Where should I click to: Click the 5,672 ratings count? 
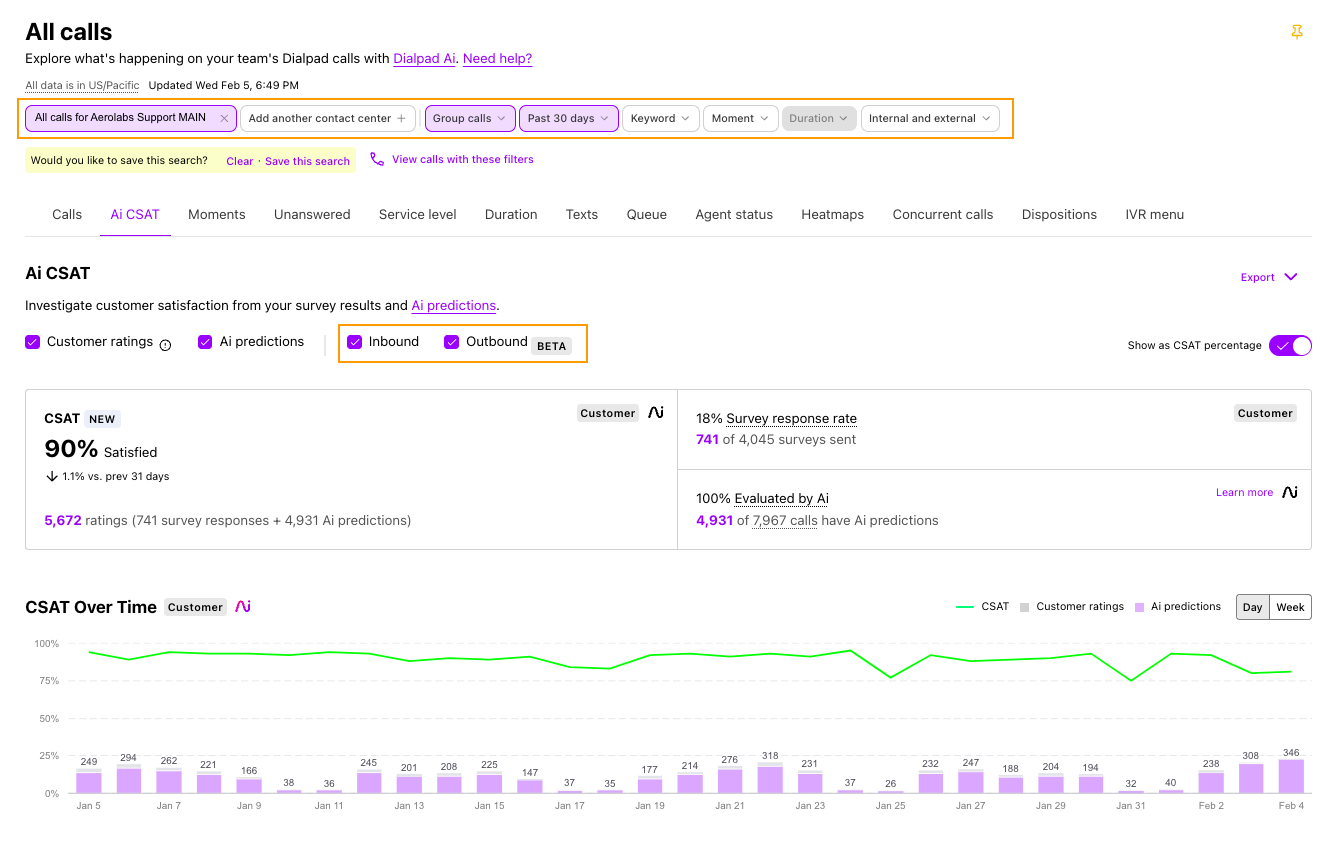pyautogui.click(x=63, y=520)
